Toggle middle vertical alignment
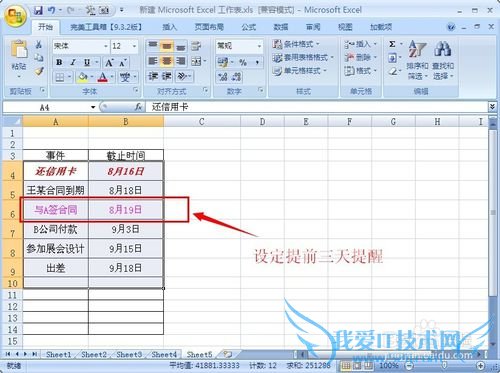500x373 pixels. (167, 46)
